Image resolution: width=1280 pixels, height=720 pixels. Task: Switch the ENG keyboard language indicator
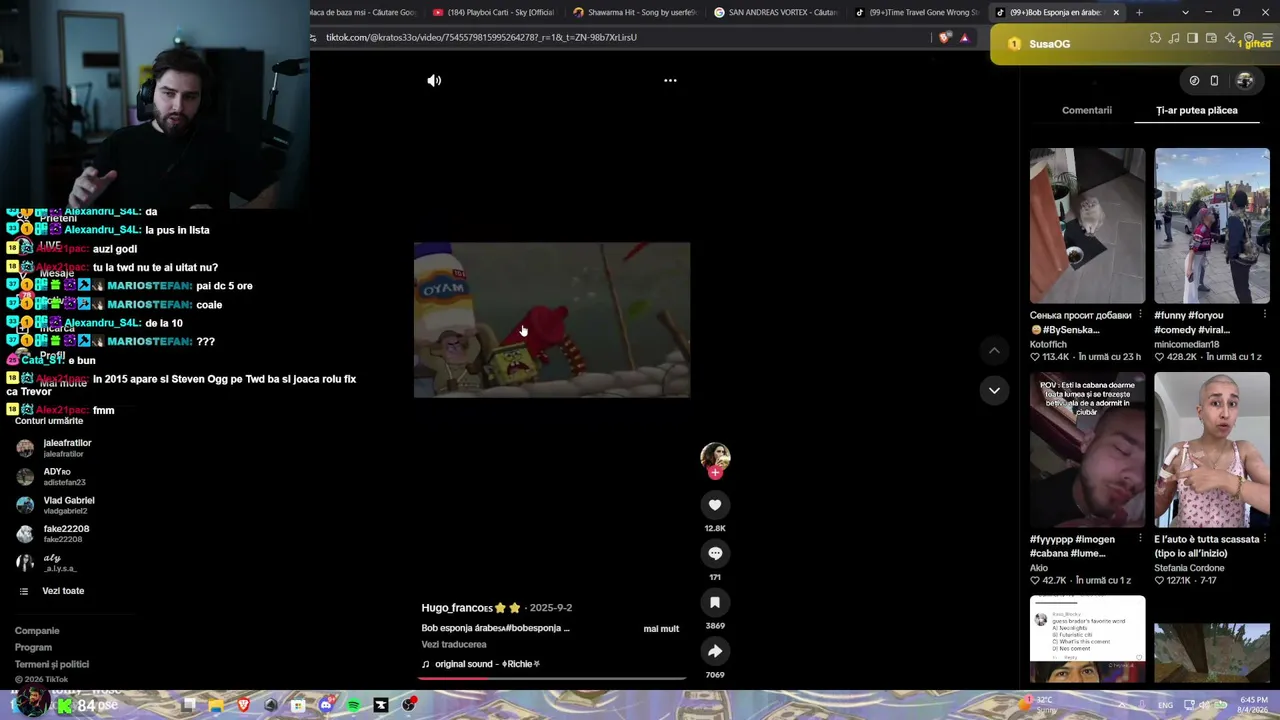click(x=1165, y=705)
